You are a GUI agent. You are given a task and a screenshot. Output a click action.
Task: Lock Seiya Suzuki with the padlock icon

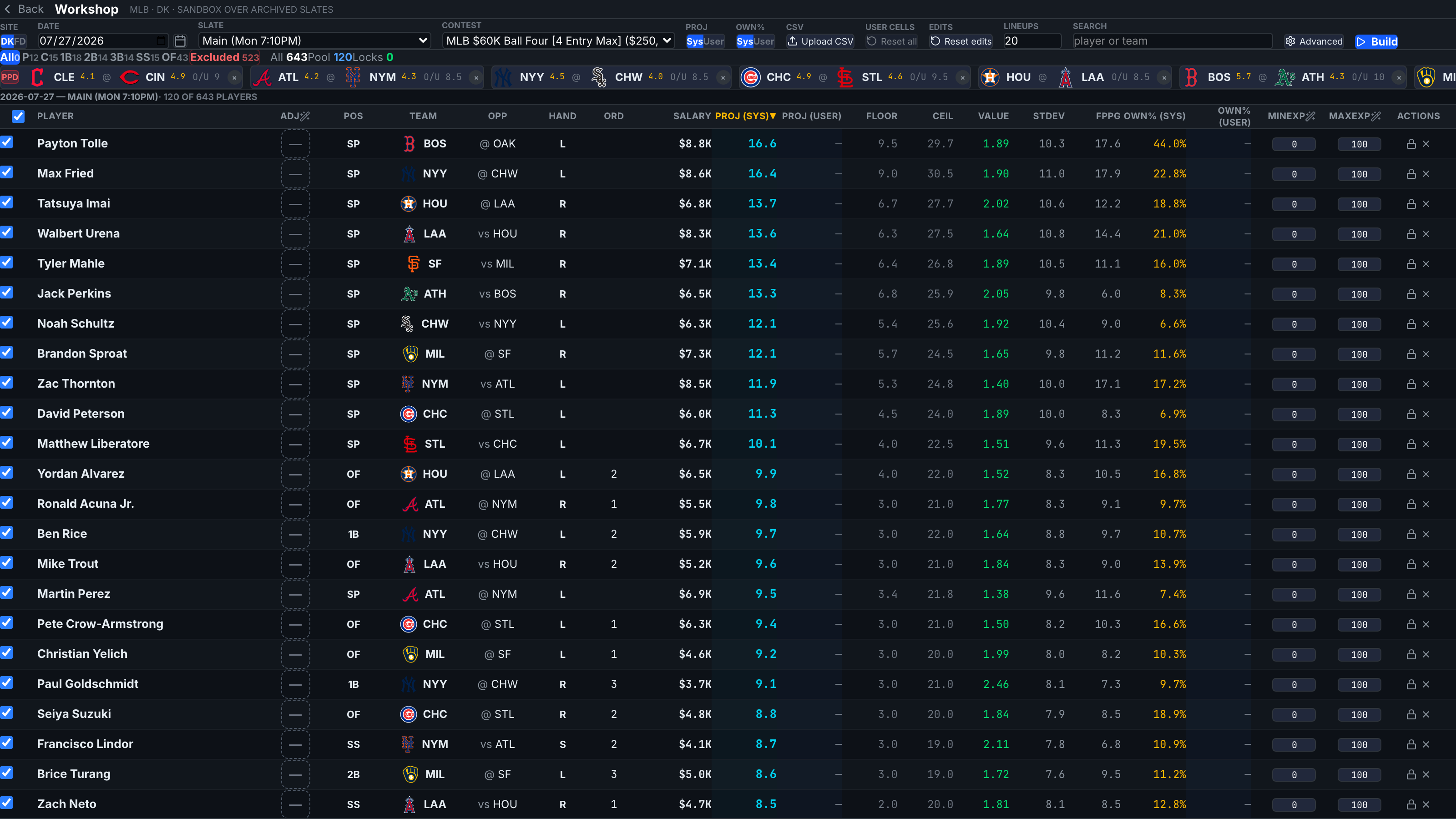1411,714
